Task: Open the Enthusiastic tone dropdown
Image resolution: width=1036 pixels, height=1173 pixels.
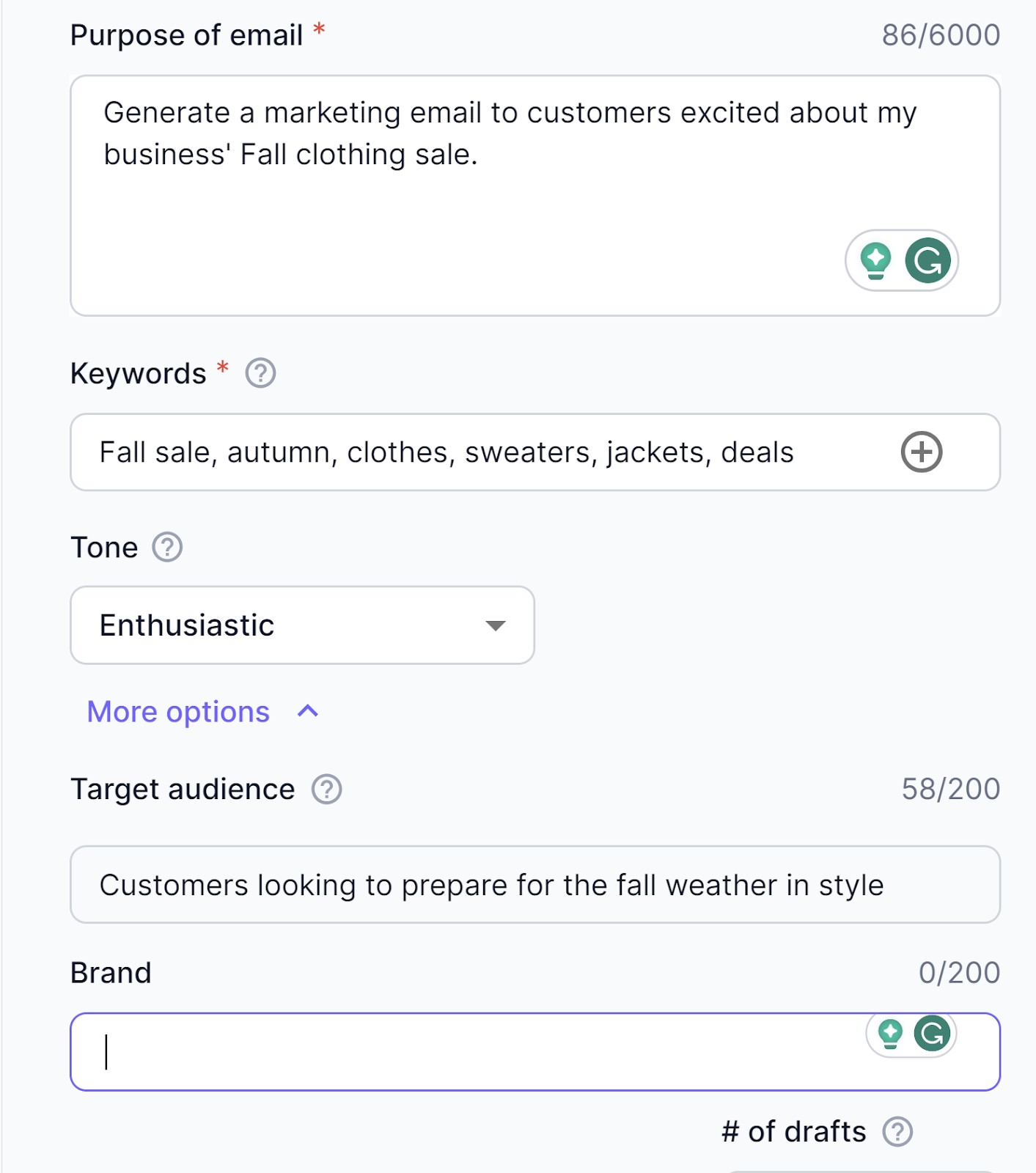Action: (302, 625)
